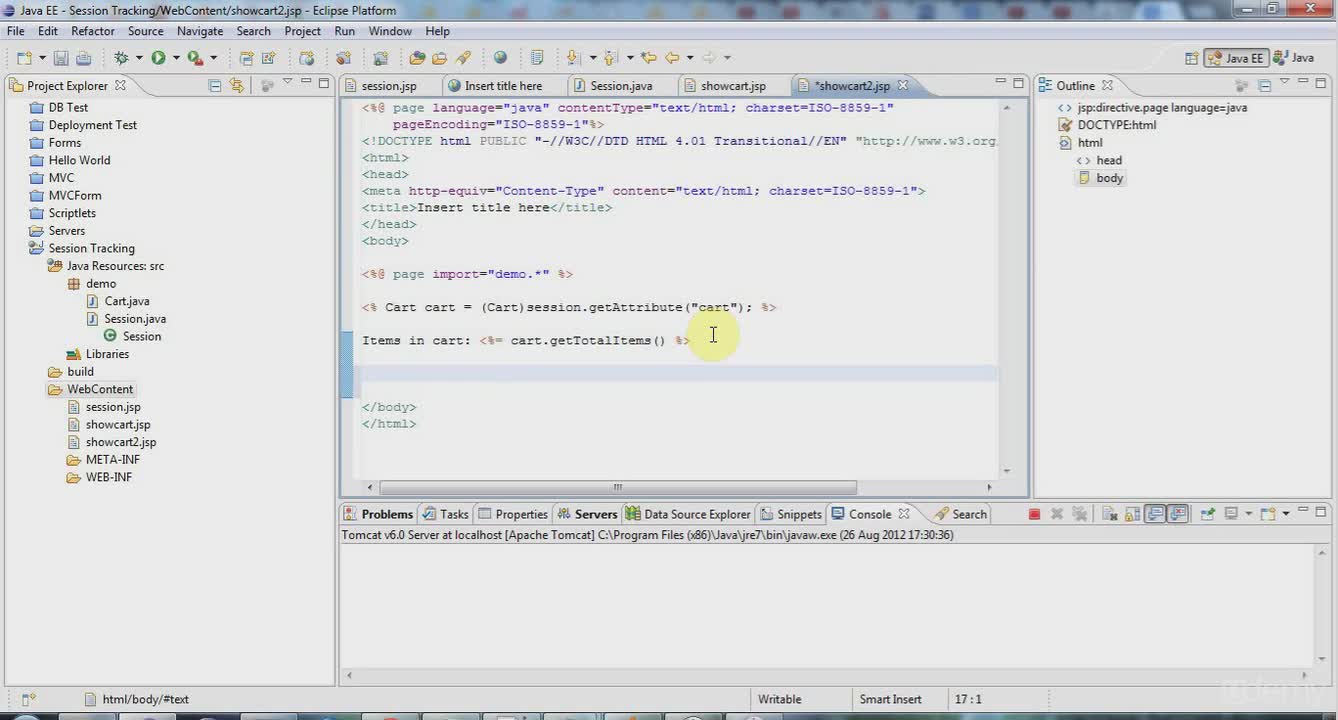Open the web browser globe icon
This screenshot has width=1338, height=720.
[x=500, y=58]
